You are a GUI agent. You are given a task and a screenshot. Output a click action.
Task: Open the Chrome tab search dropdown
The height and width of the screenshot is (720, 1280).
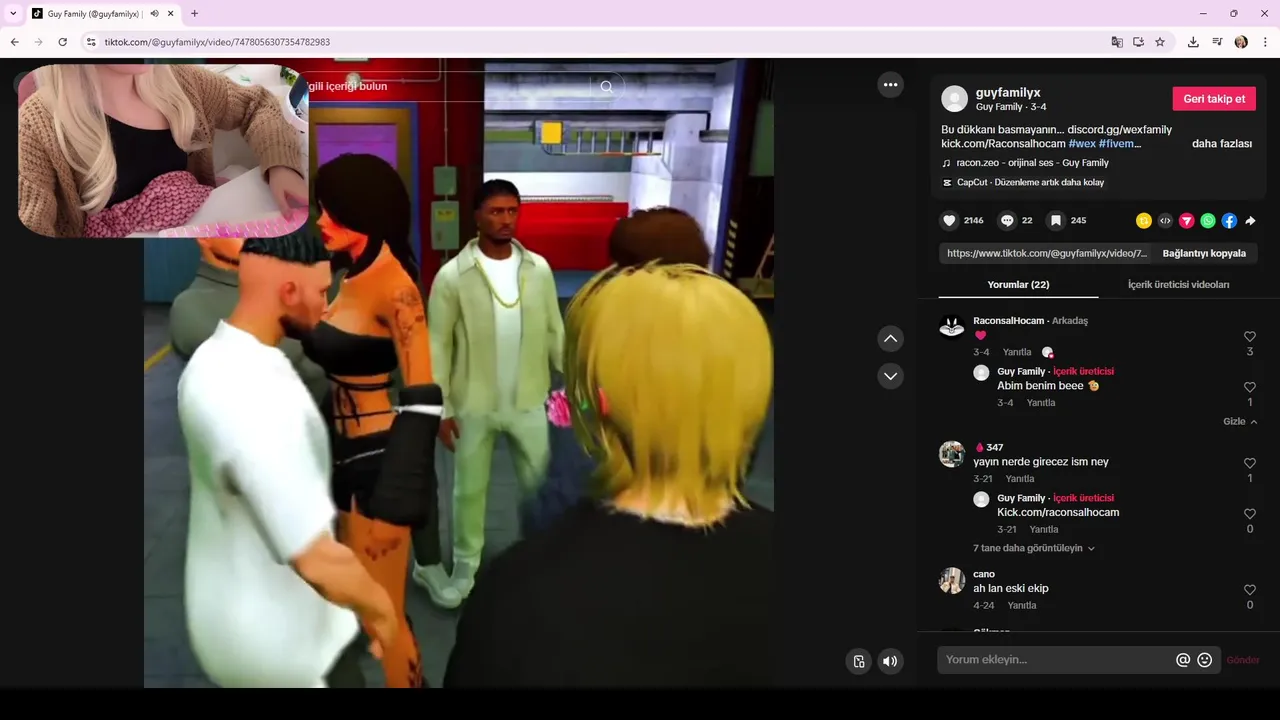click(13, 13)
